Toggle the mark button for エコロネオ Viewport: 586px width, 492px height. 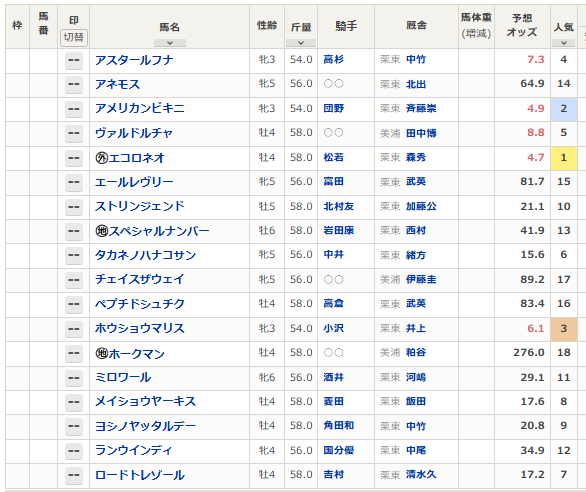pos(74,158)
